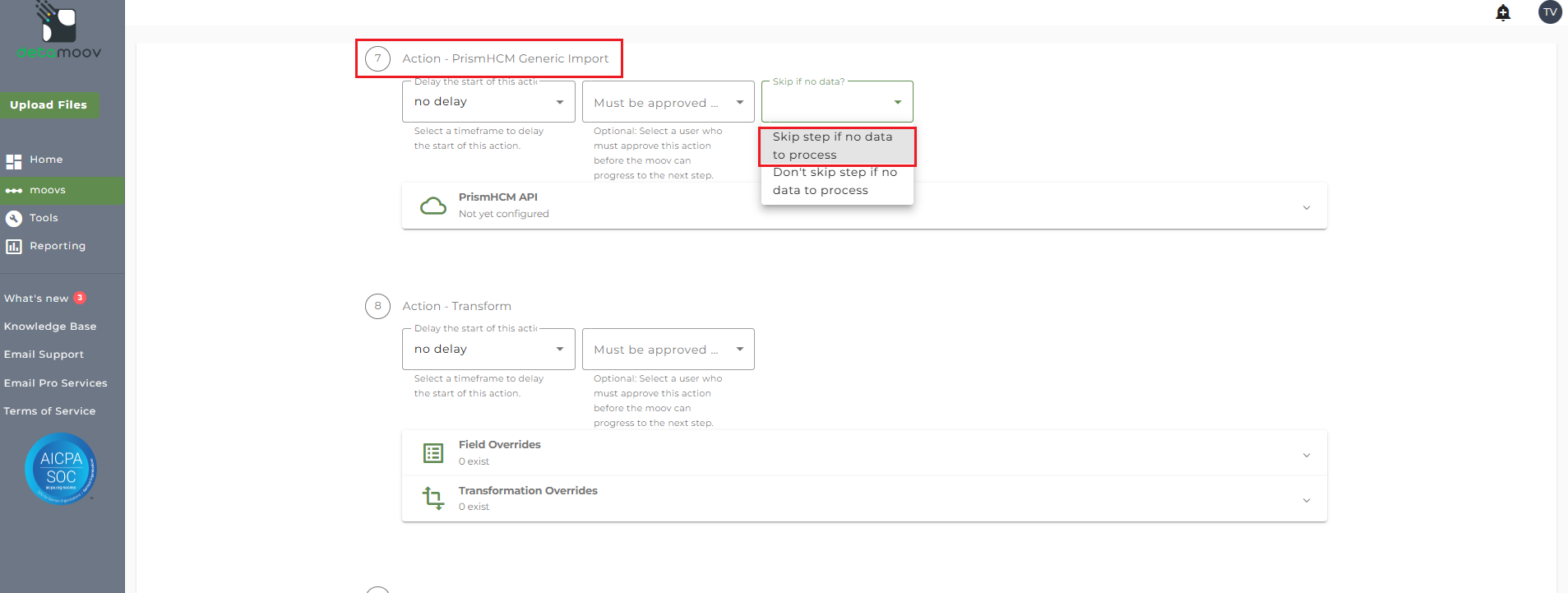The height and width of the screenshot is (593, 1568).
Task: Click the Transformation Overrides crop icon
Action: tap(433, 498)
